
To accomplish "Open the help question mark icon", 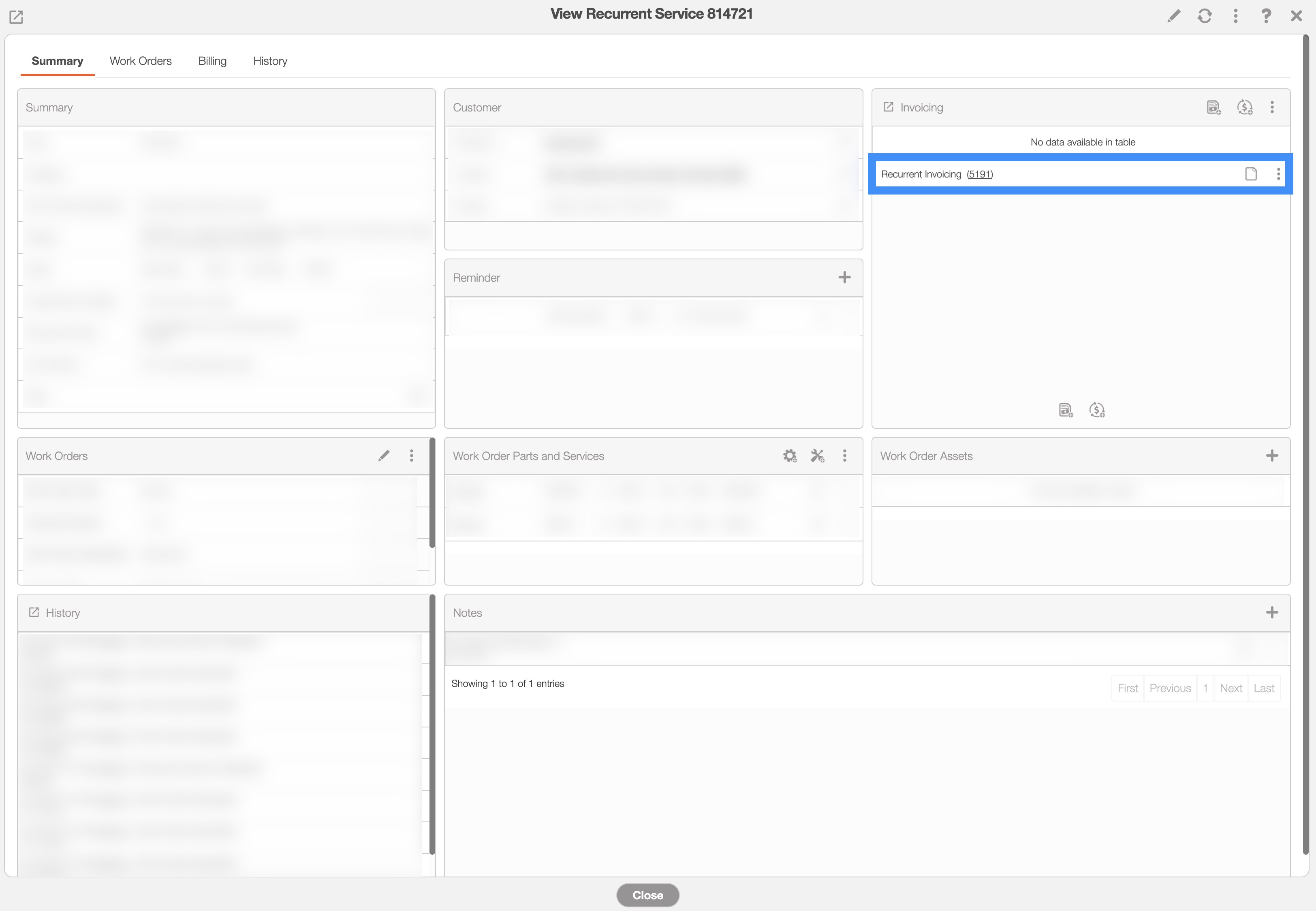I will tap(1266, 16).
